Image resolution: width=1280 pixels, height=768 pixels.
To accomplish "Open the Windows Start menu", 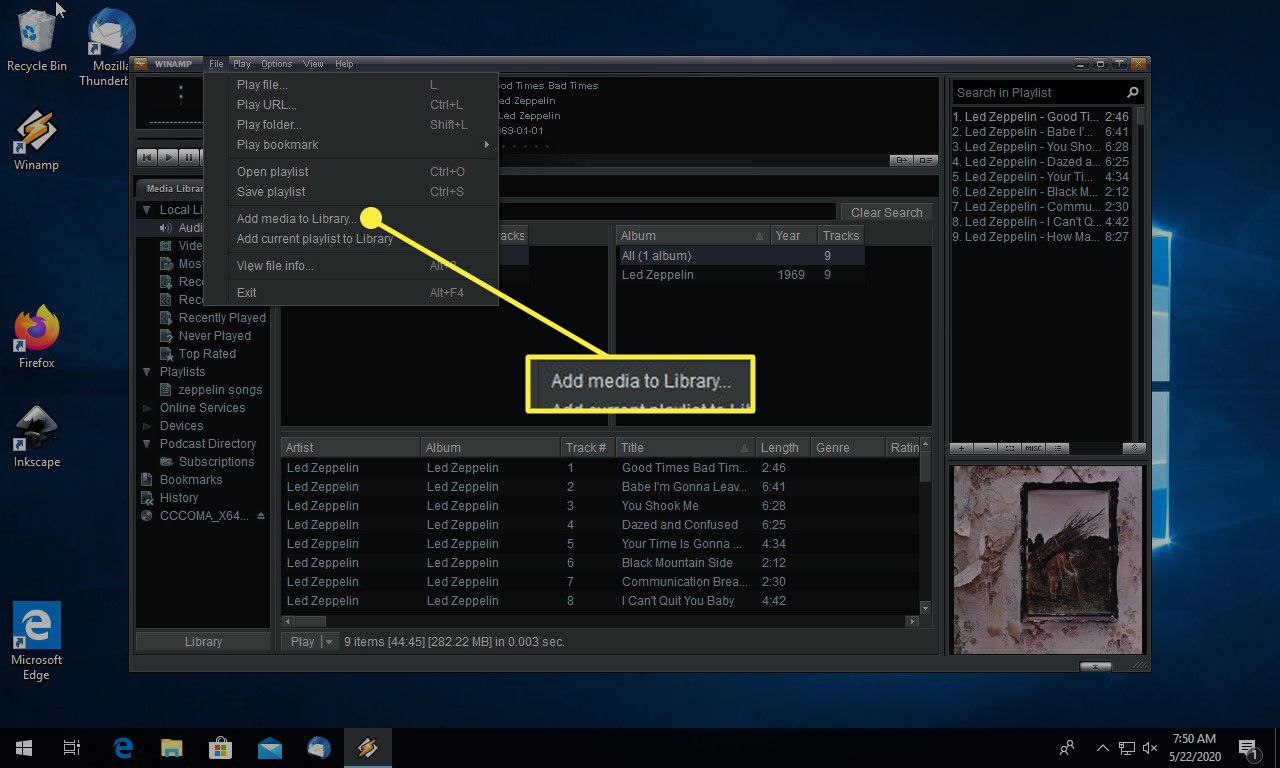I will 24,747.
